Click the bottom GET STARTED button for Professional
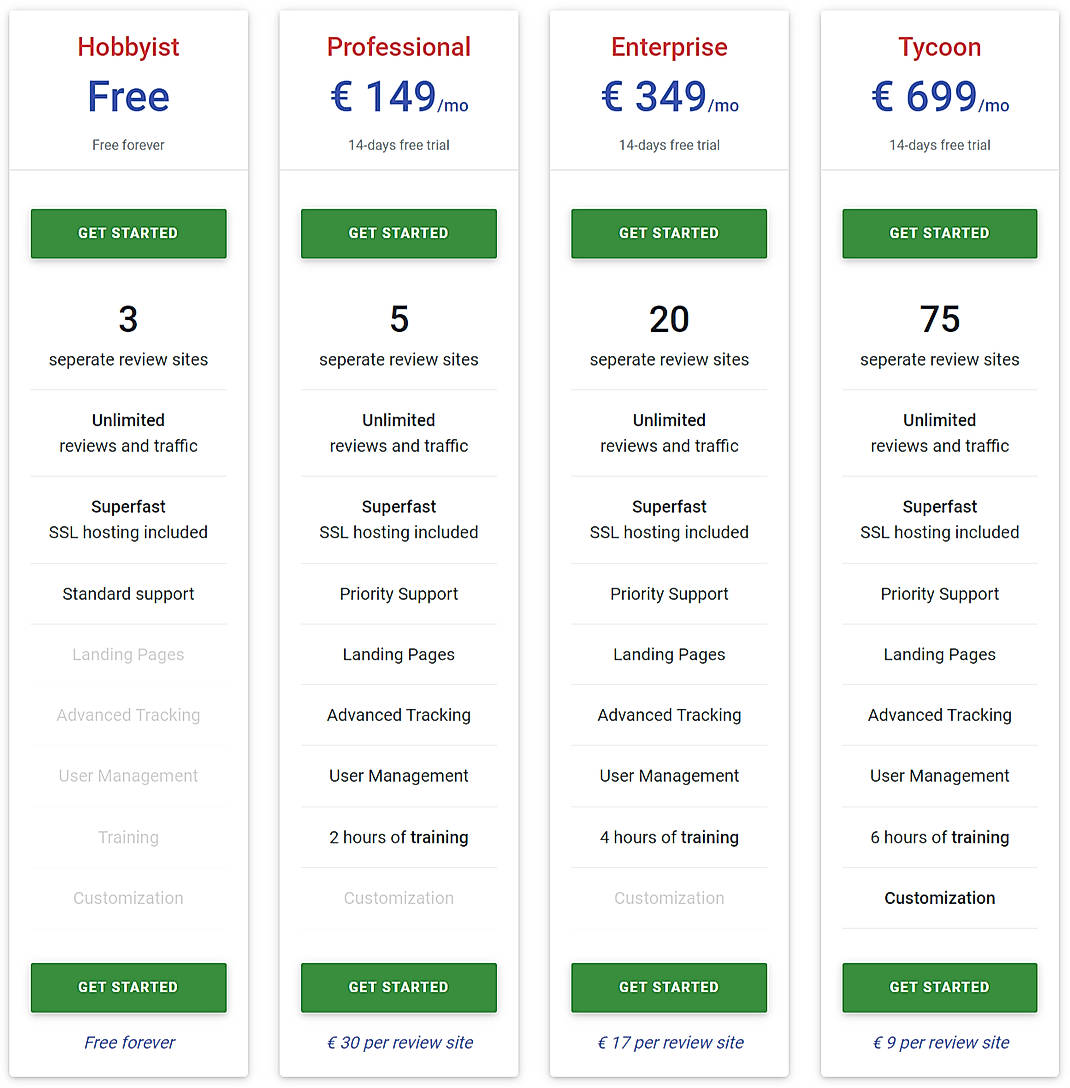 pos(398,987)
